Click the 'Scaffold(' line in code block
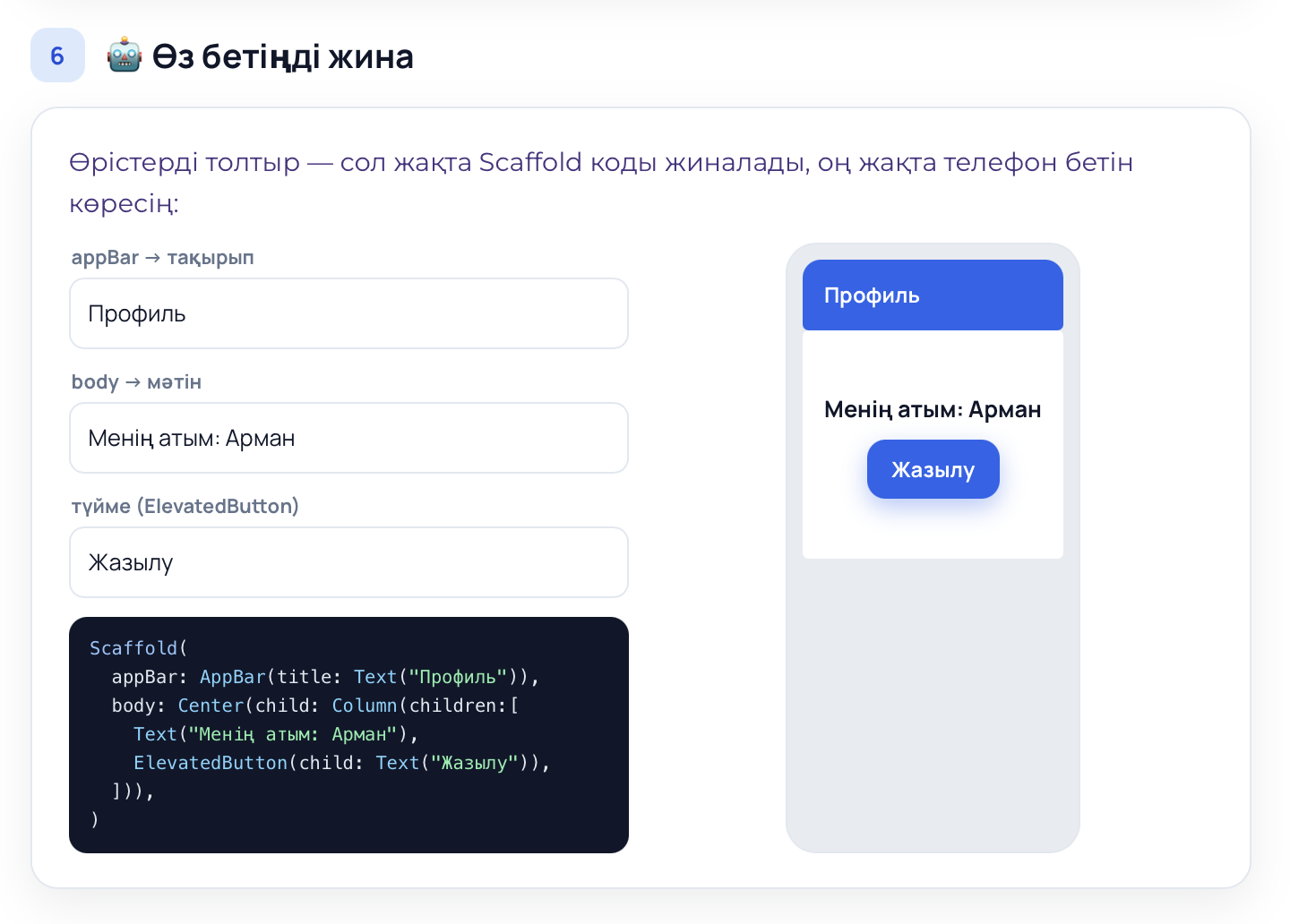This screenshot has height=924, width=1290. pyautogui.click(x=138, y=648)
